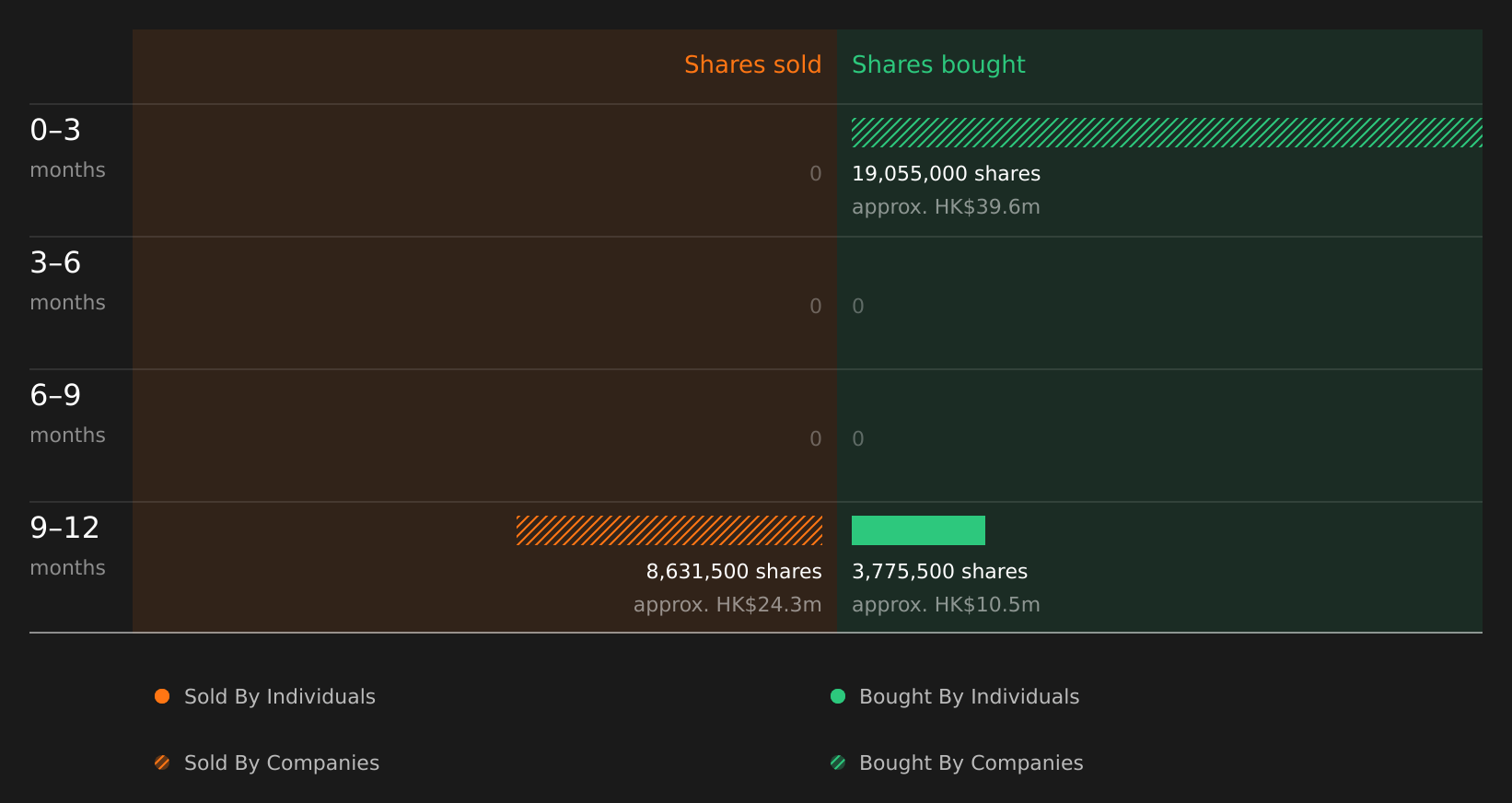Click the Sold By Companies striped icon
Viewport: 1512px width, 803px height.
162,762
